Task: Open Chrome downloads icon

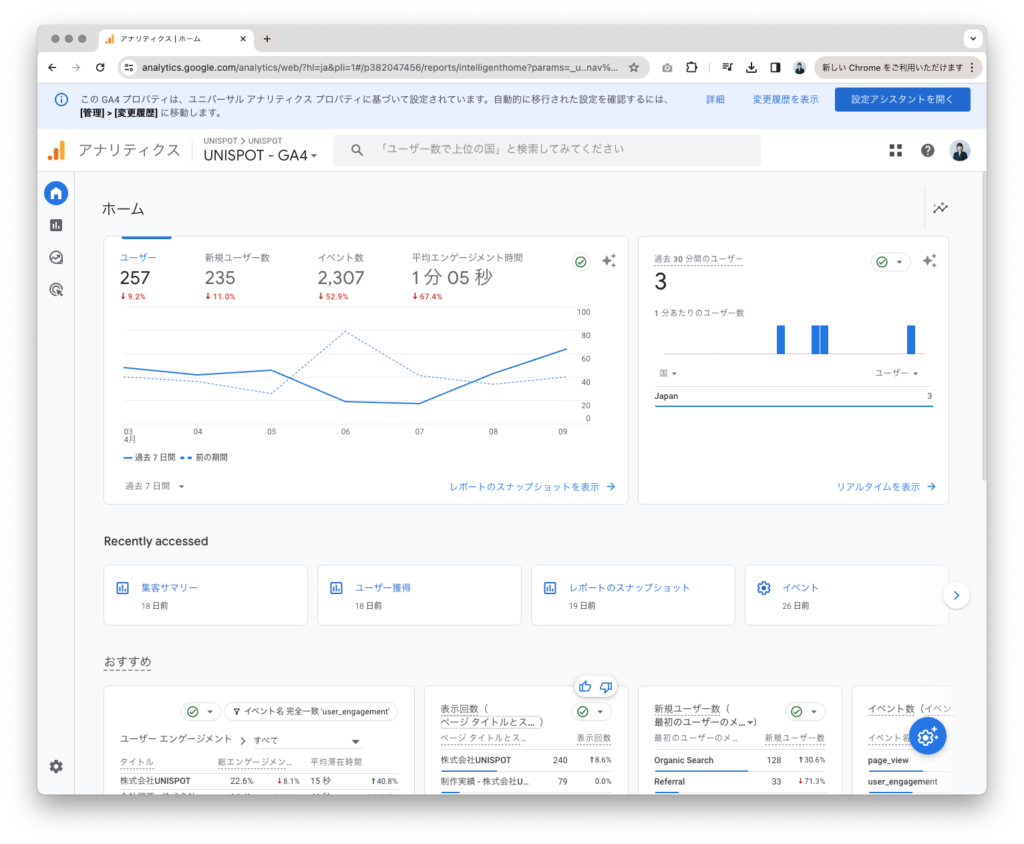Action: (751, 67)
